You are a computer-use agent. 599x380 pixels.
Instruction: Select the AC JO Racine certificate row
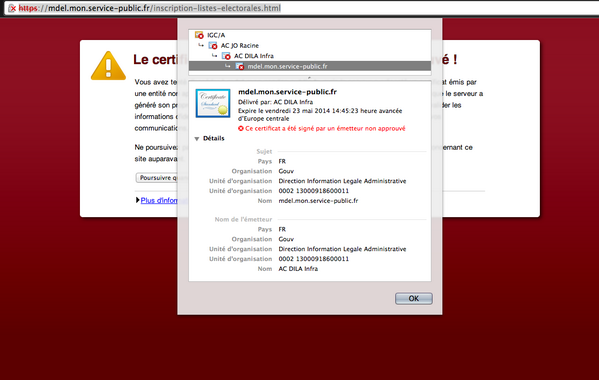[x=310, y=45]
